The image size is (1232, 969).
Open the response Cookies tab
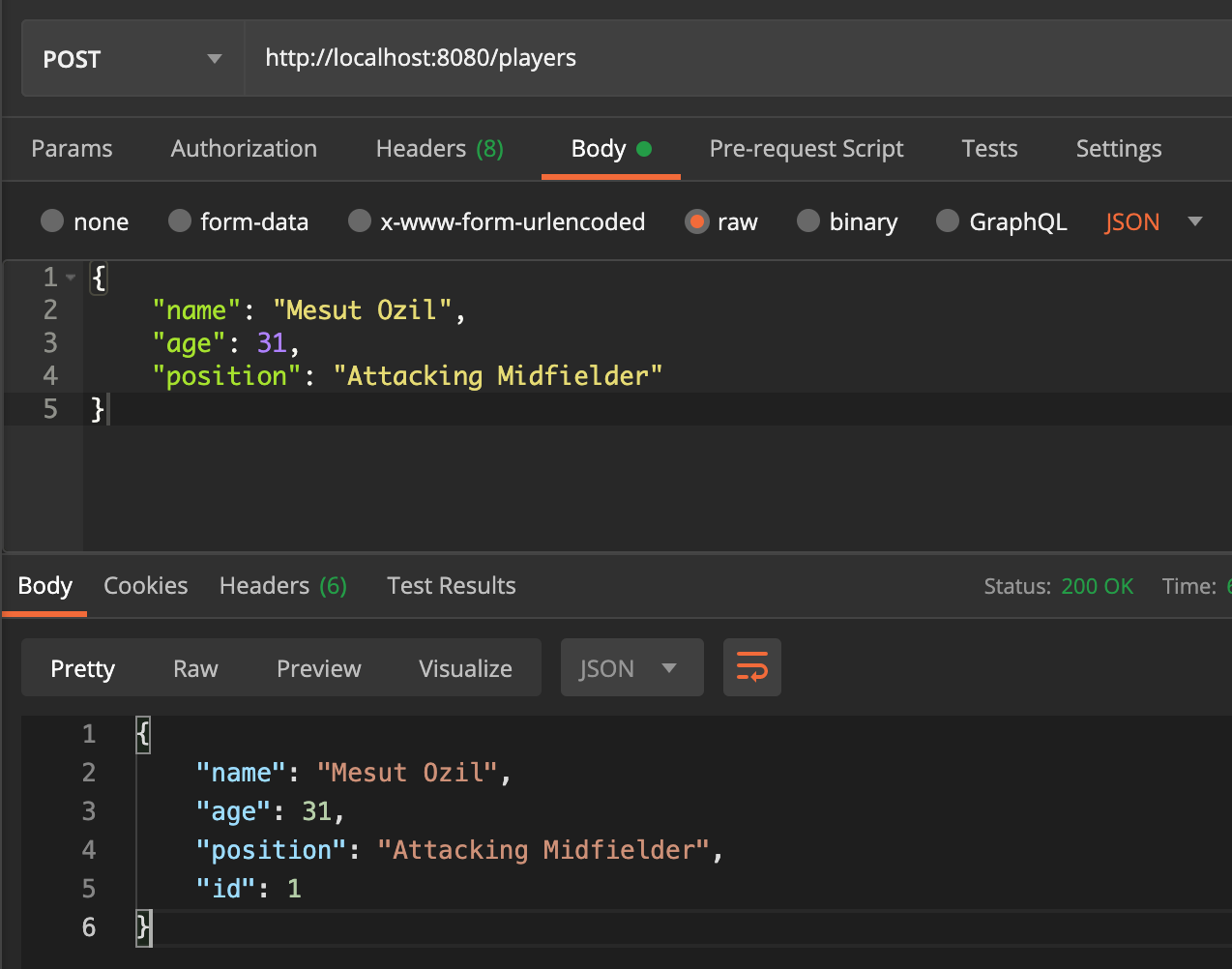point(145,586)
